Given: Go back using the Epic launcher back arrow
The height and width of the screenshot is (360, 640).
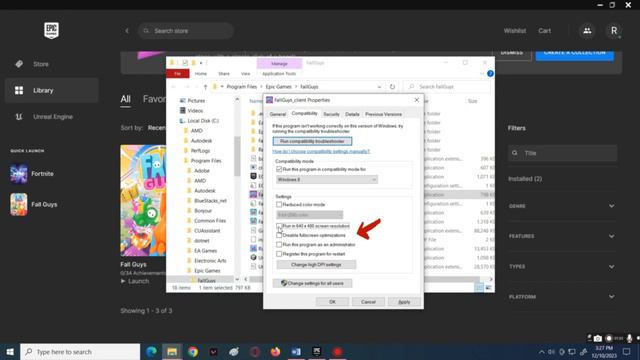Looking at the screenshot, I should (127, 31).
